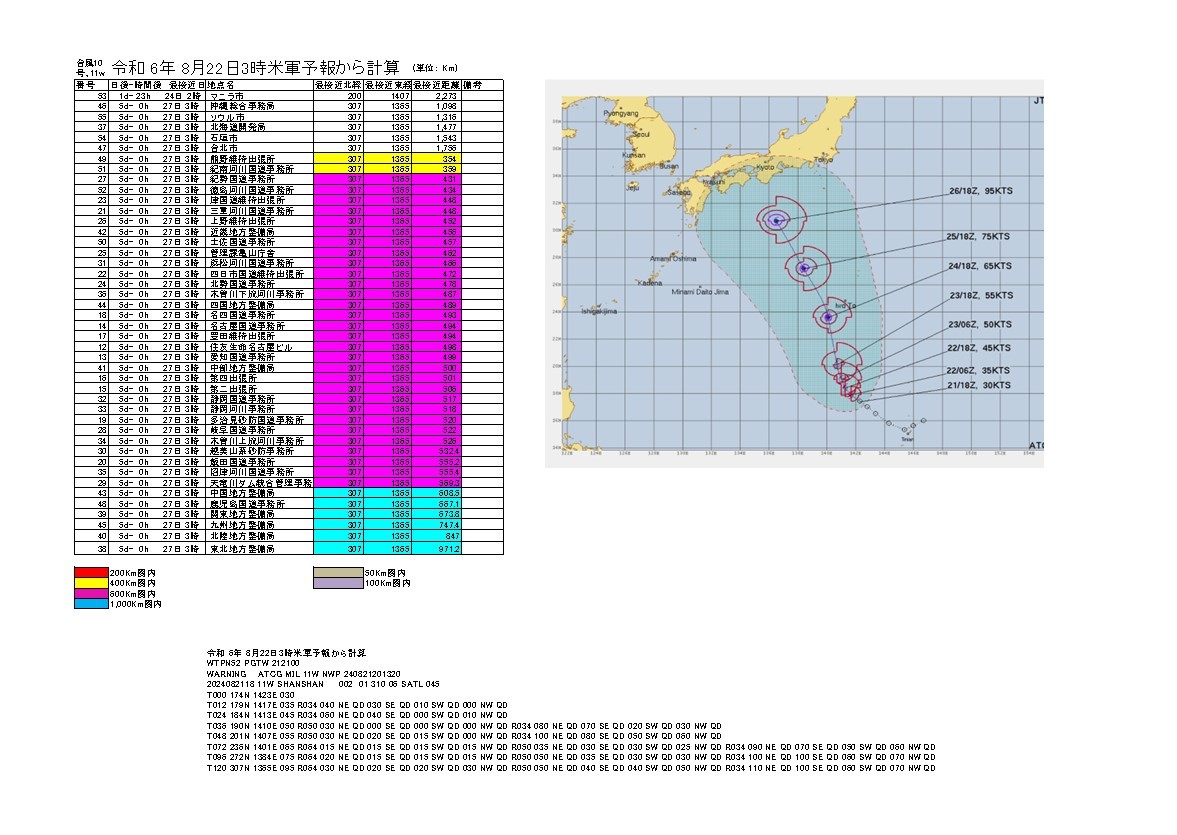Select the lavender 100Km legend swatch
Viewport: 1177px width, 835px height.
point(338,583)
